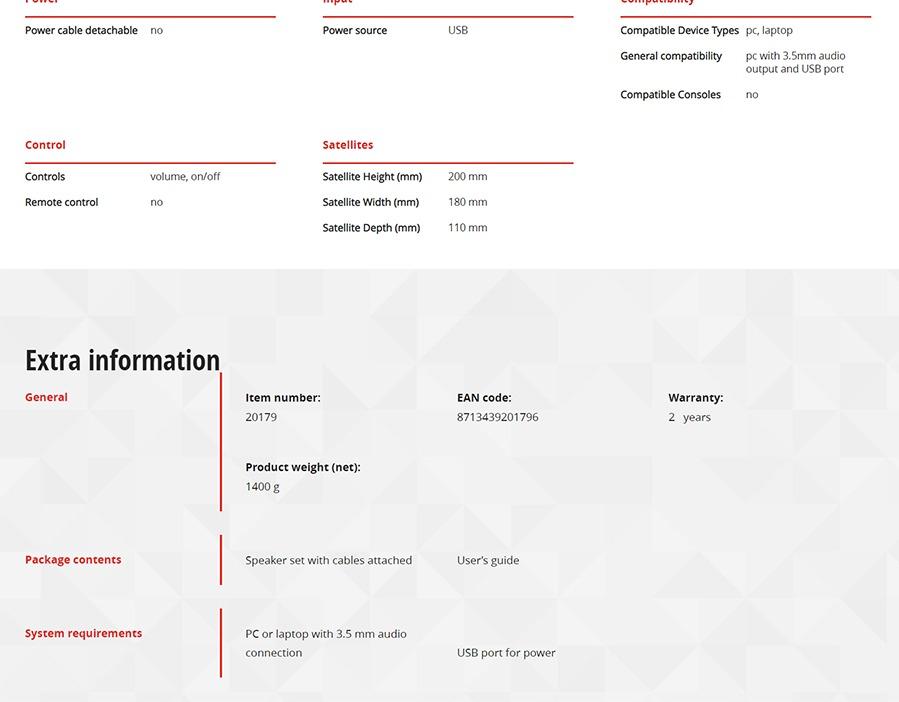Click the Satellite Width value 180 mm
This screenshot has width=899, height=702.
[x=467, y=202]
